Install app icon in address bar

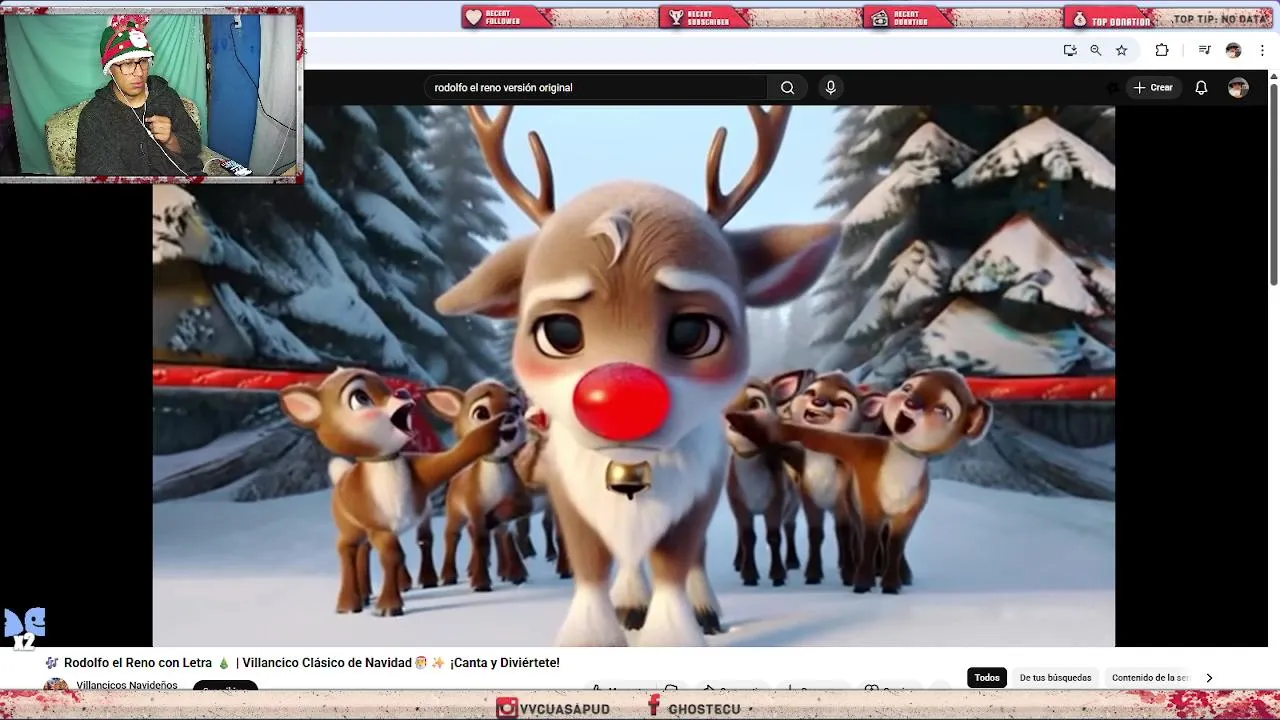(1070, 50)
